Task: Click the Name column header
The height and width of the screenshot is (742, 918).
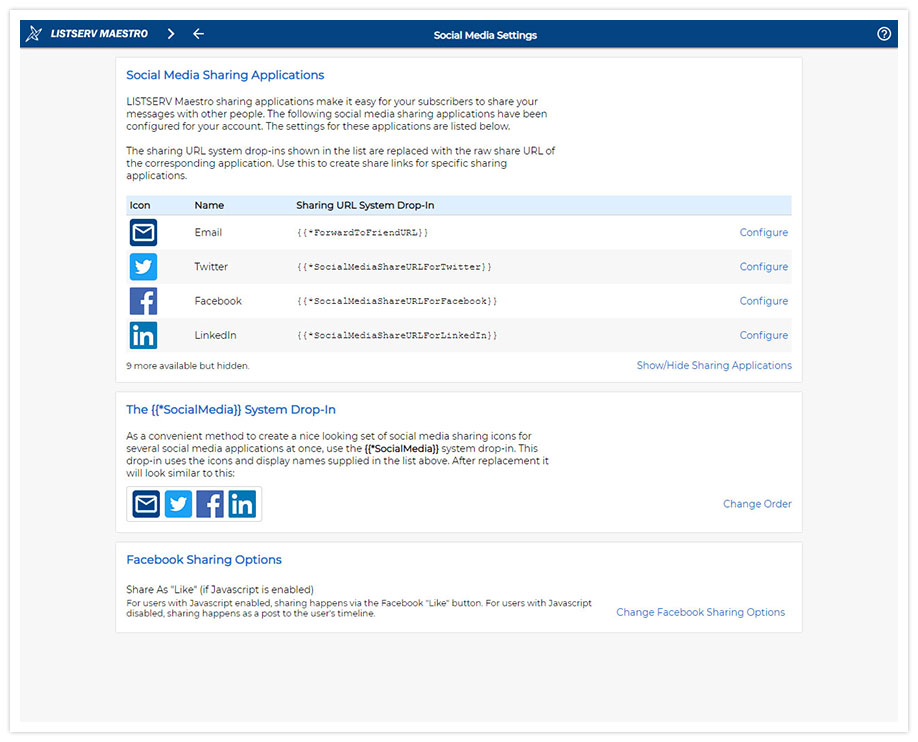Action: (x=209, y=206)
